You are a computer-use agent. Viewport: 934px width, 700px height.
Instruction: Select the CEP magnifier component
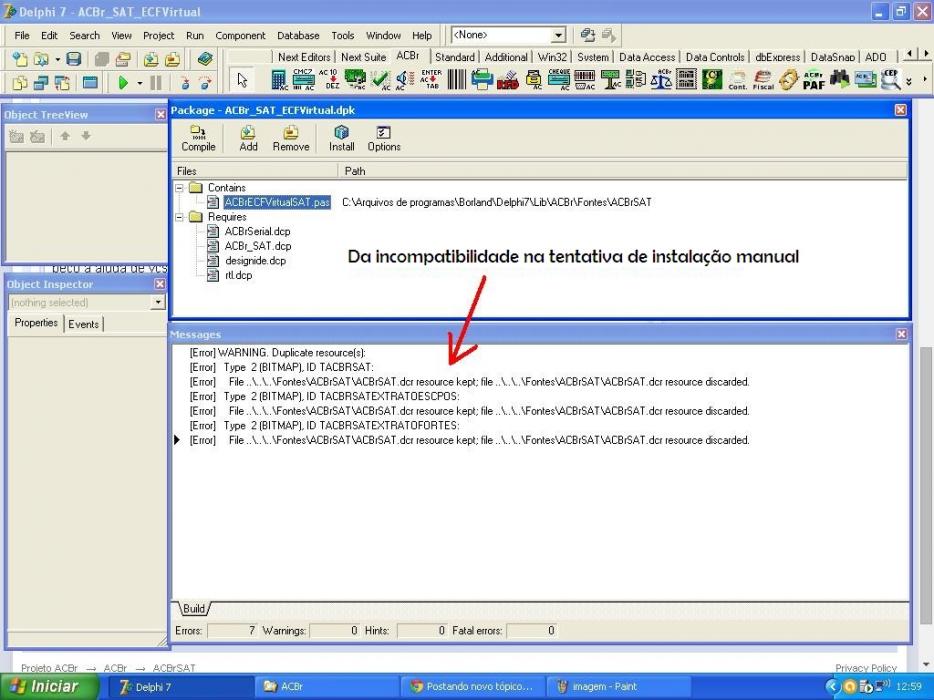891,80
